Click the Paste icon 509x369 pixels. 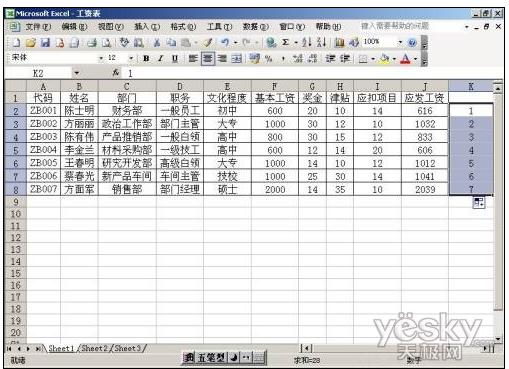click(x=186, y=43)
